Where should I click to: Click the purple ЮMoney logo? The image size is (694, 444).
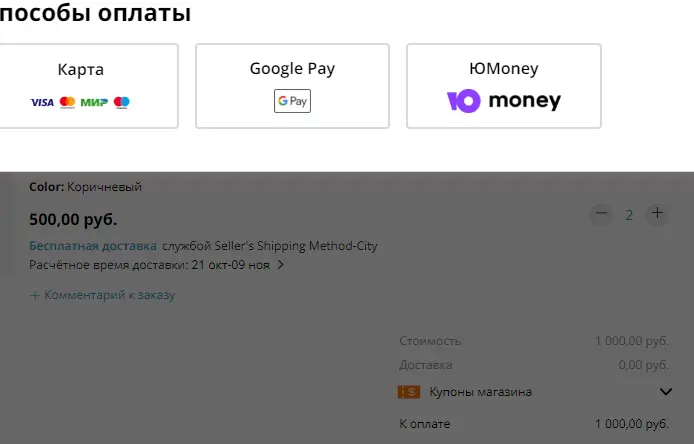(x=463, y=101)
